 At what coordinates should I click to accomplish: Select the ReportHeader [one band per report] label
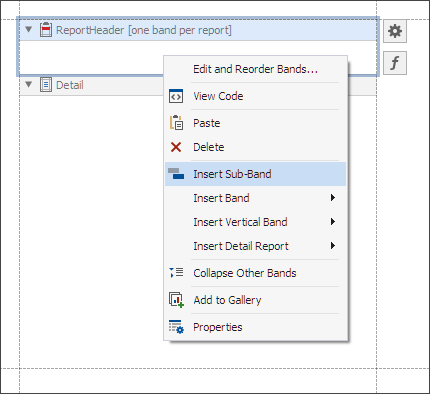pyautogui.click(x=144, y=30)
